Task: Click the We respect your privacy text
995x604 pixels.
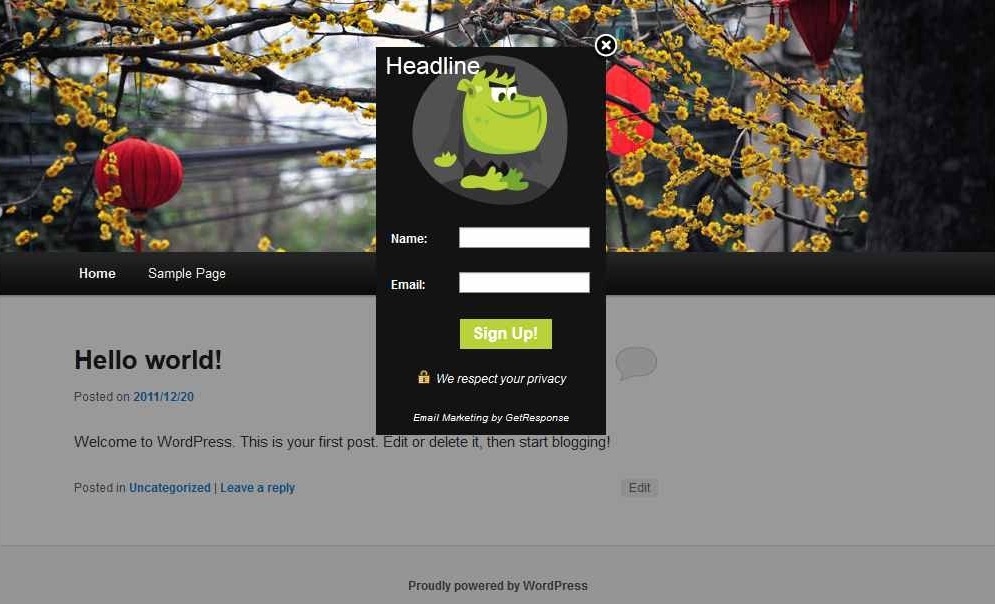Action: coord(501,379)
